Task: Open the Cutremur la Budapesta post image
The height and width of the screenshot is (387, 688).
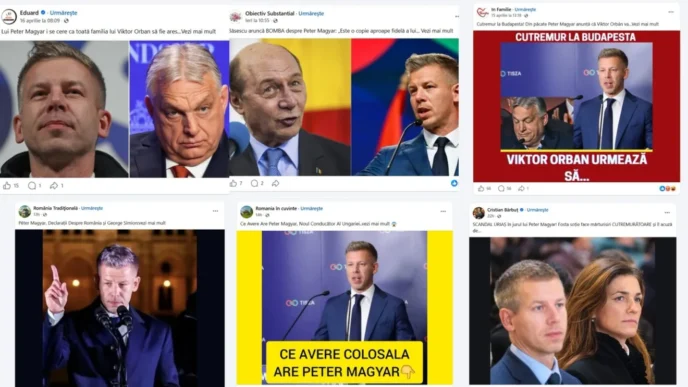Action: pos(576,106)
